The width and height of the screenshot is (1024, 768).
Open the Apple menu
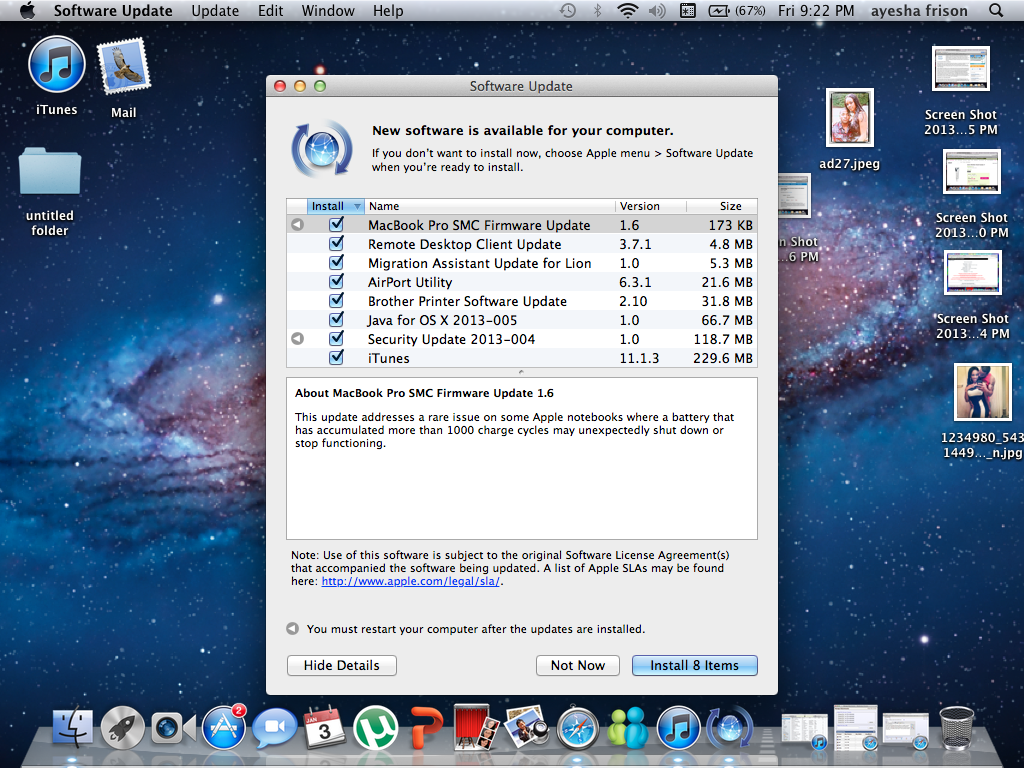(27, 10)
